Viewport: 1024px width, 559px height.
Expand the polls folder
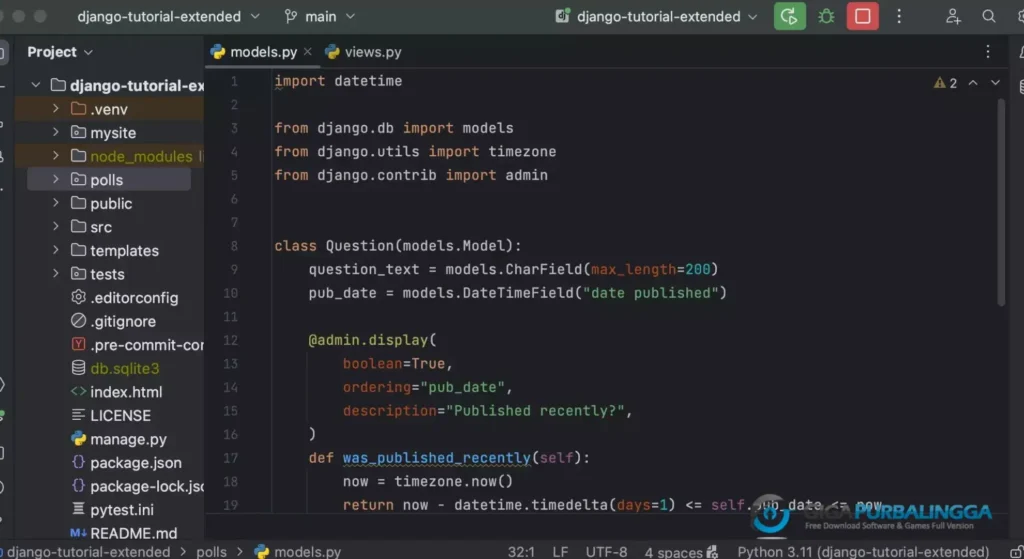[x=56, y=179]
